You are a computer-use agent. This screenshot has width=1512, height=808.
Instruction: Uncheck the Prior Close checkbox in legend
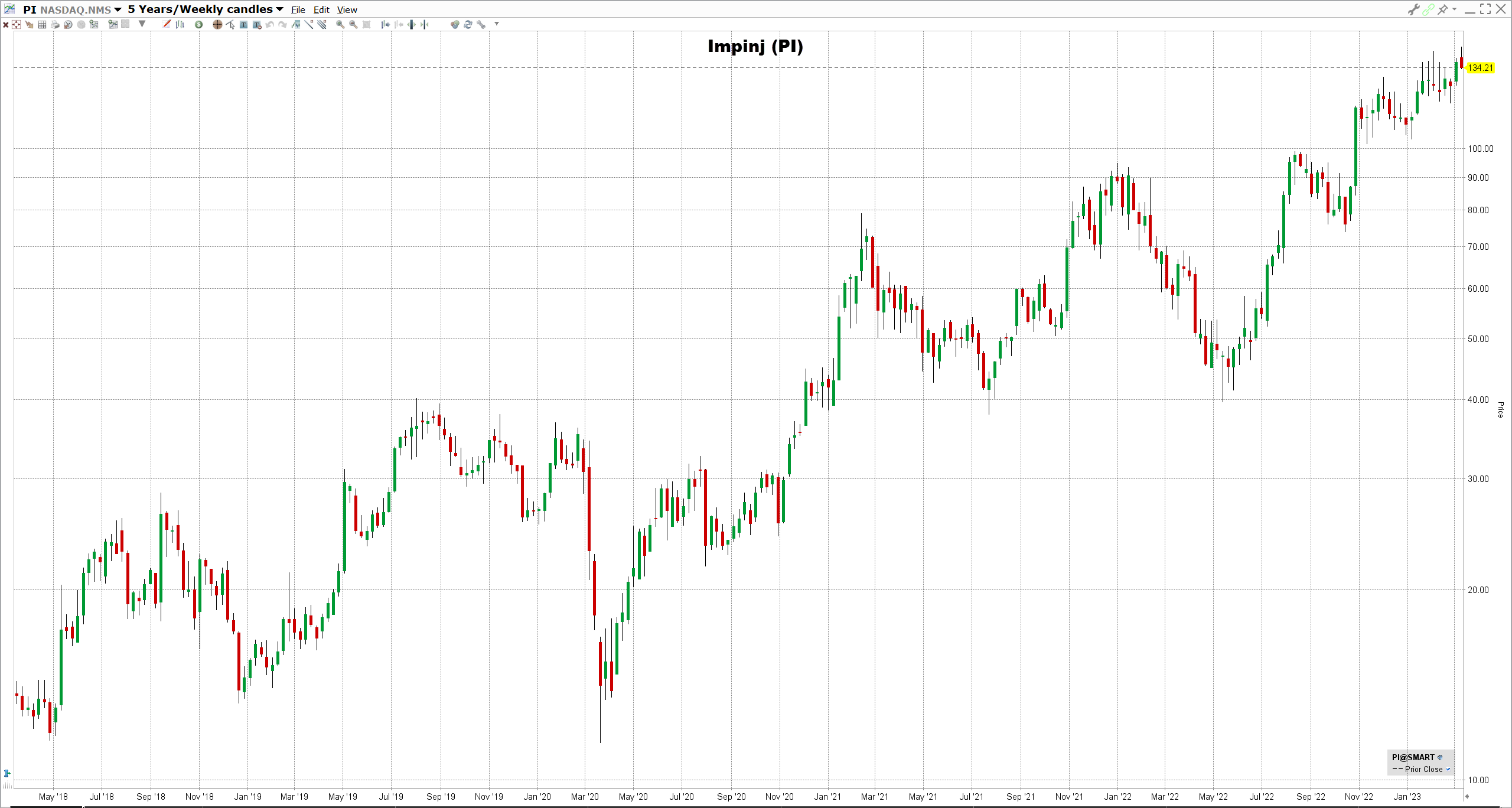(1448, 769)
